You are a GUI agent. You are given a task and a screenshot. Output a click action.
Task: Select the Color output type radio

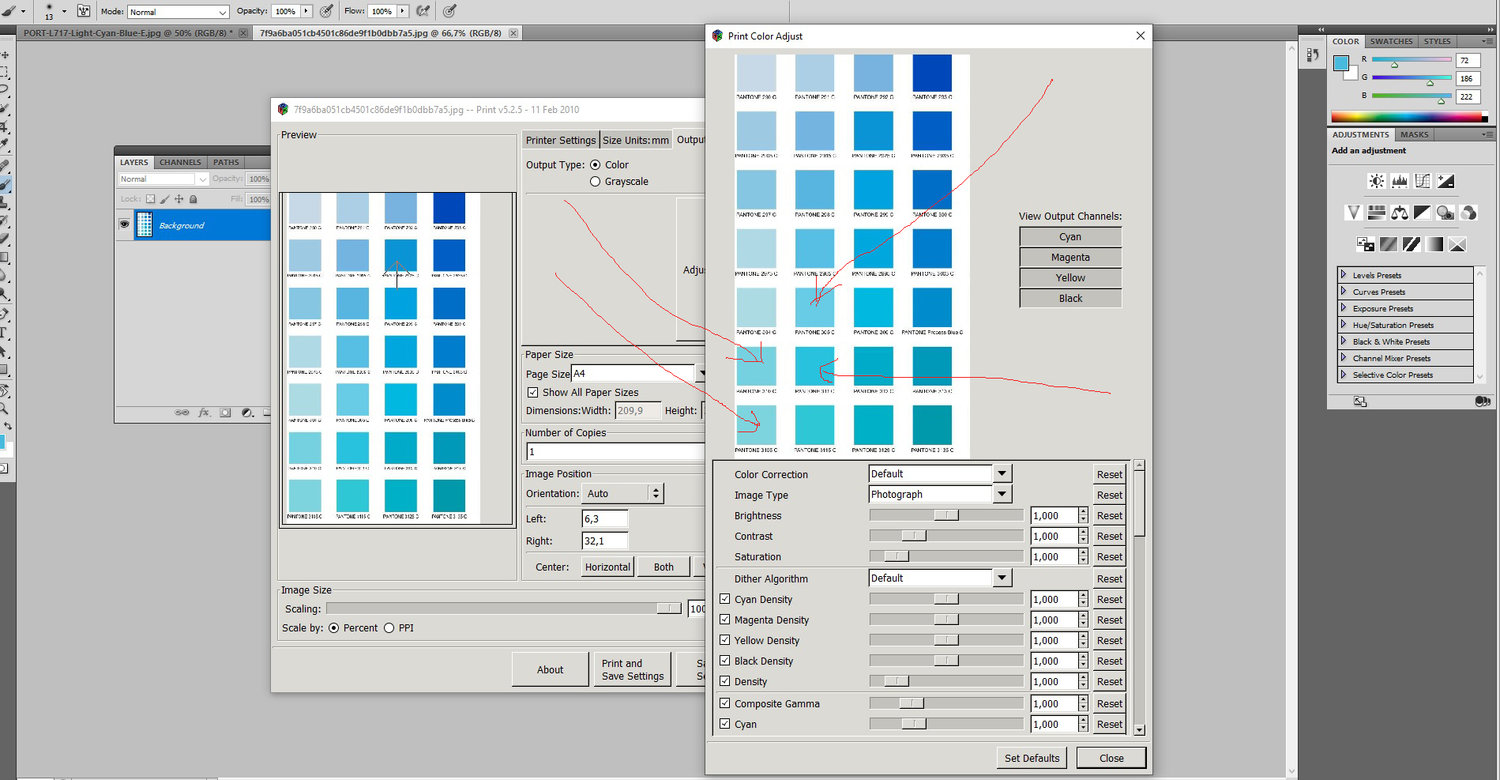(595, 165)
